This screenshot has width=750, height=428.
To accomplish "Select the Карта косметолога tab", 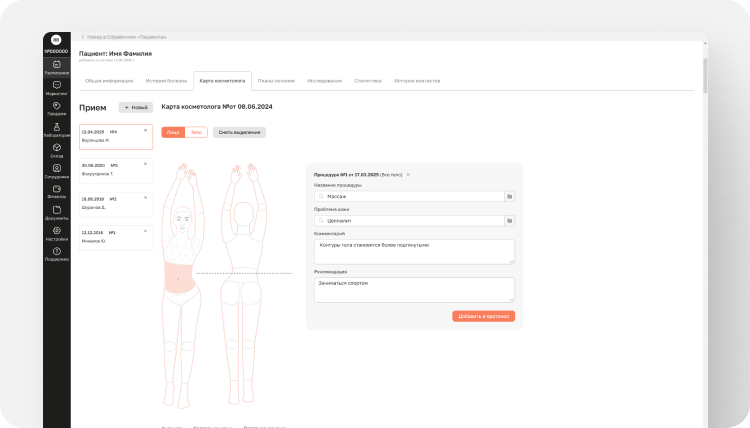I will [x=222, y=81].
